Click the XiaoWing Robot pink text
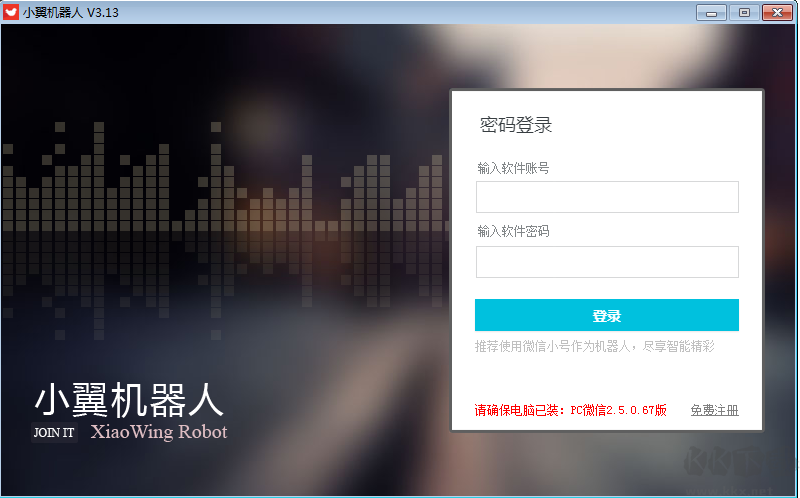This screenshot has height=498, width=800. point(159,432)
